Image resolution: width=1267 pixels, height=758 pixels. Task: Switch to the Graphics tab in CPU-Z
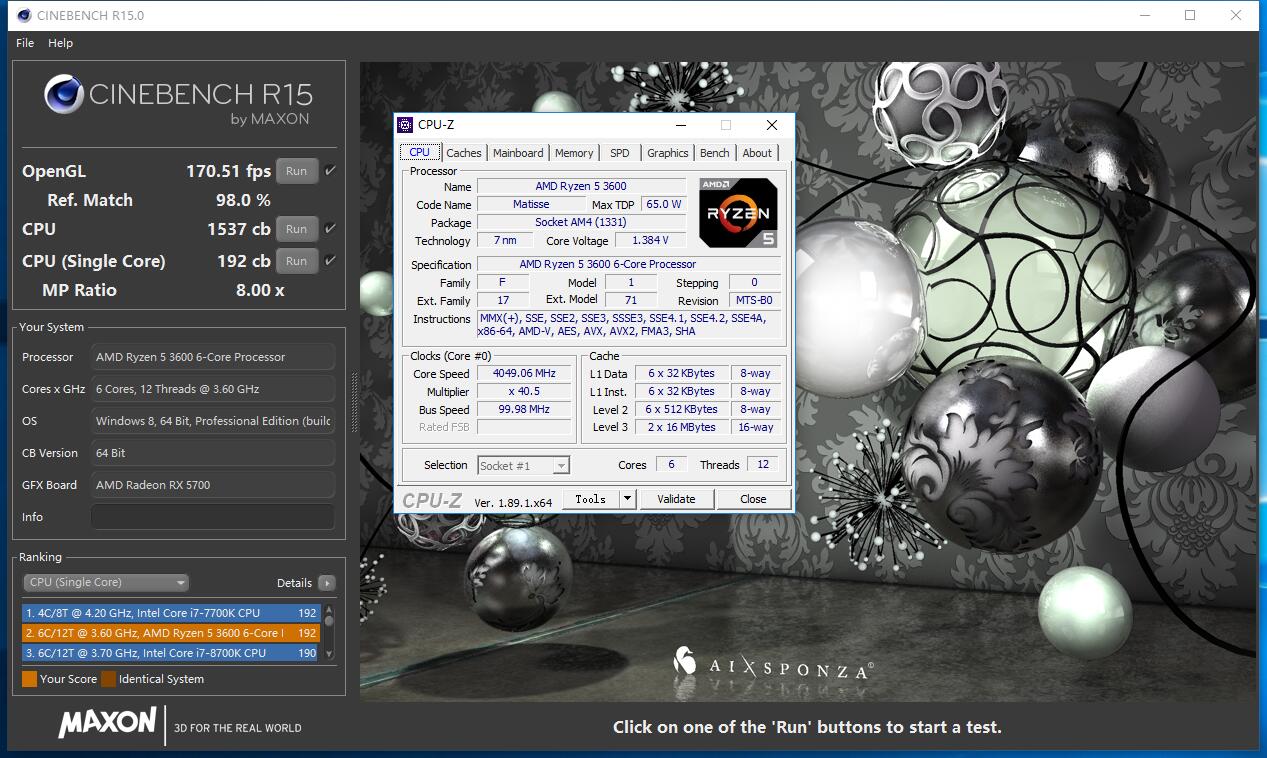point(667,153)
